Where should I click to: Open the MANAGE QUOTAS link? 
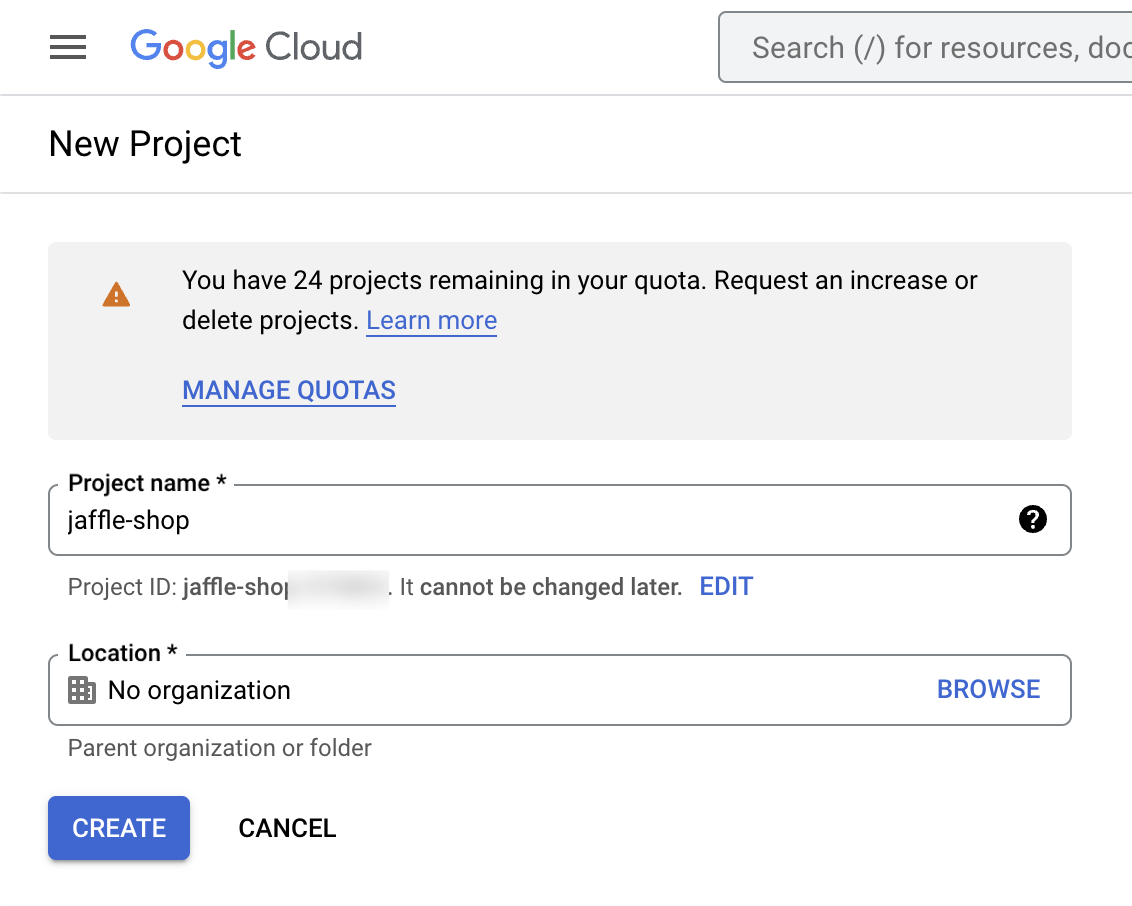(289, 390)
